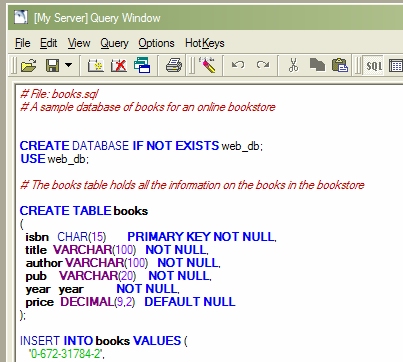Viewport: 403px width, 362px height.
Task: Click the save floppy disk icon
Action: (x=52, y=65)
